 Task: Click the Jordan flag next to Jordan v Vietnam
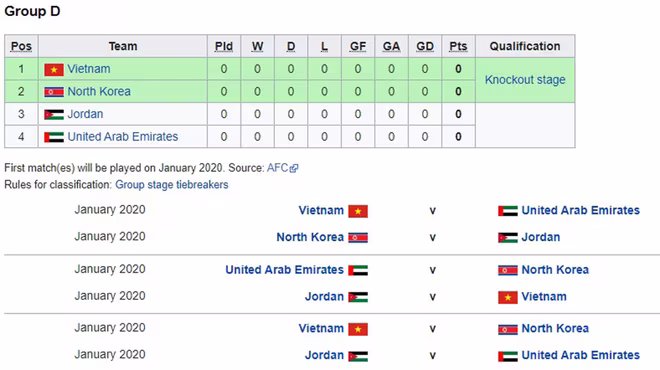(x=358, y=297)
